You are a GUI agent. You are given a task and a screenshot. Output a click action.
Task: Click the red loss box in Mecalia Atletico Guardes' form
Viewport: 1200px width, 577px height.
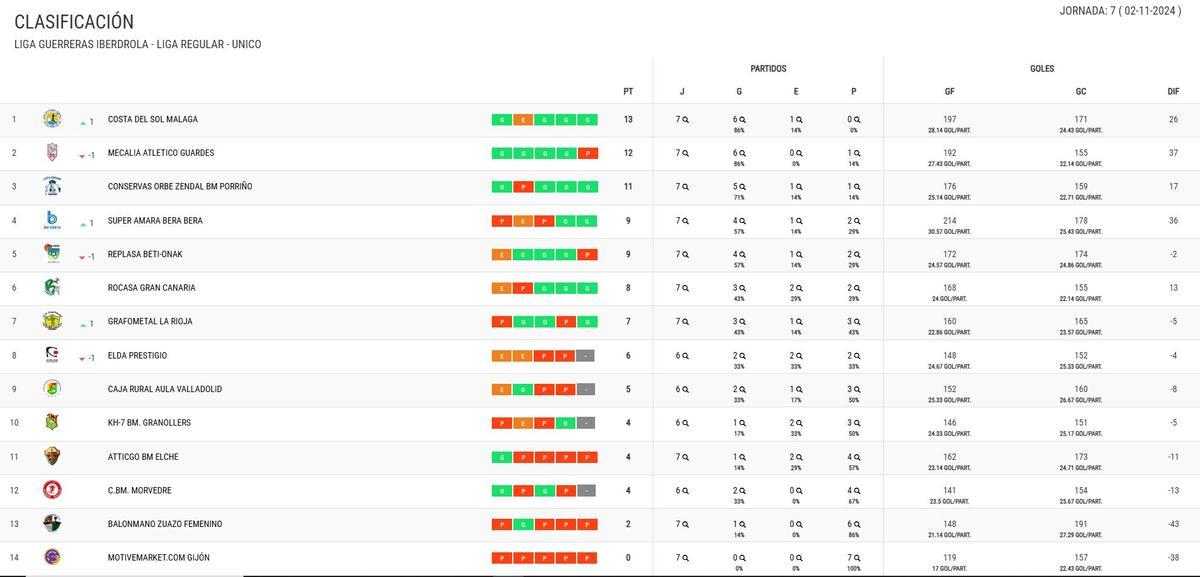click(x=587, y=154)
